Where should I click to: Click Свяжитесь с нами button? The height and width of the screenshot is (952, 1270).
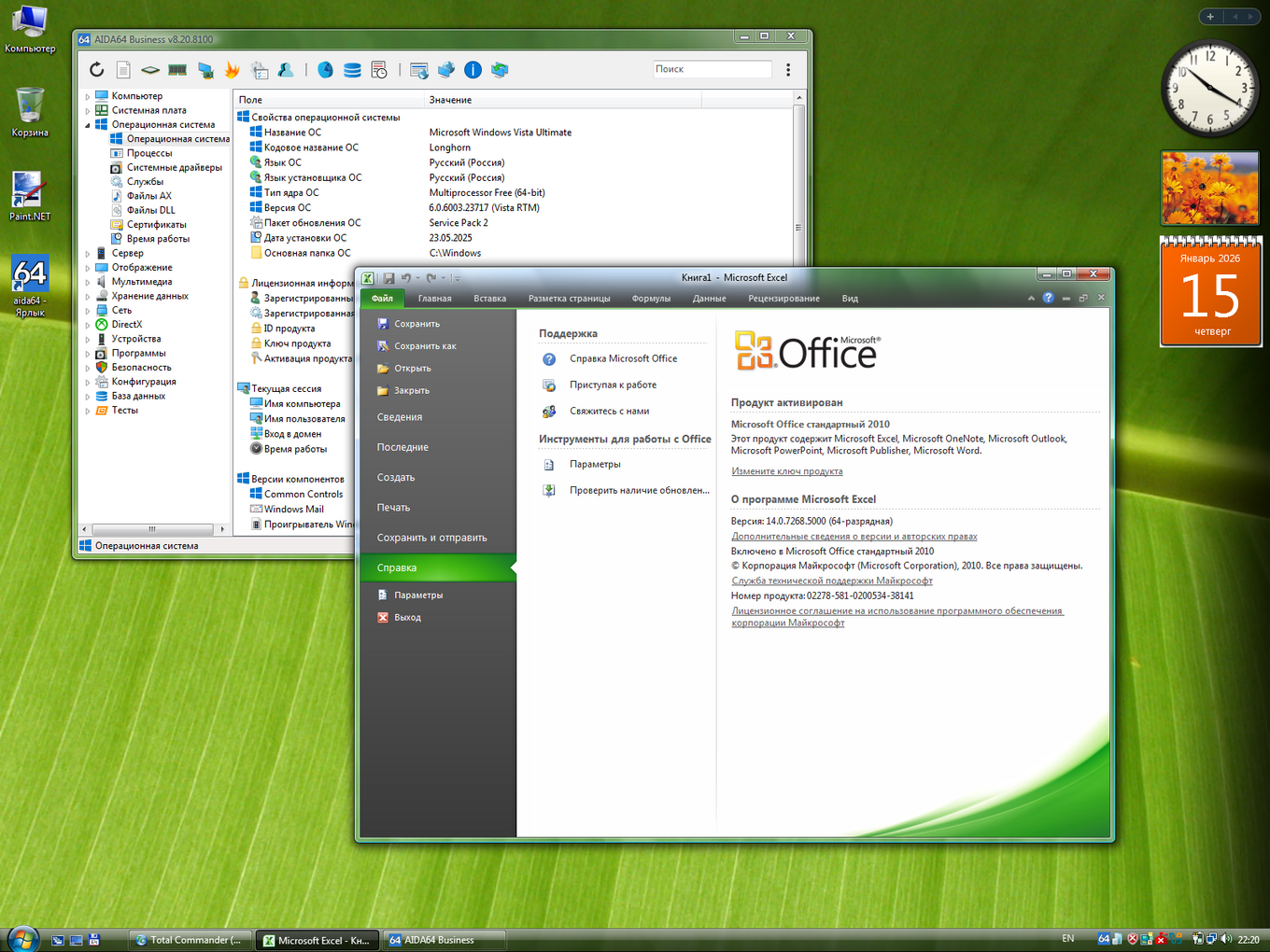(623, 412)
